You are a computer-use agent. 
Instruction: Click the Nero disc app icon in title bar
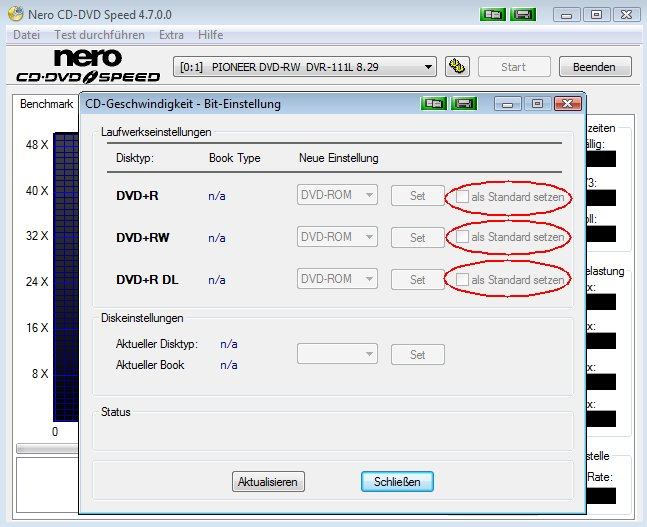(15, 14)
